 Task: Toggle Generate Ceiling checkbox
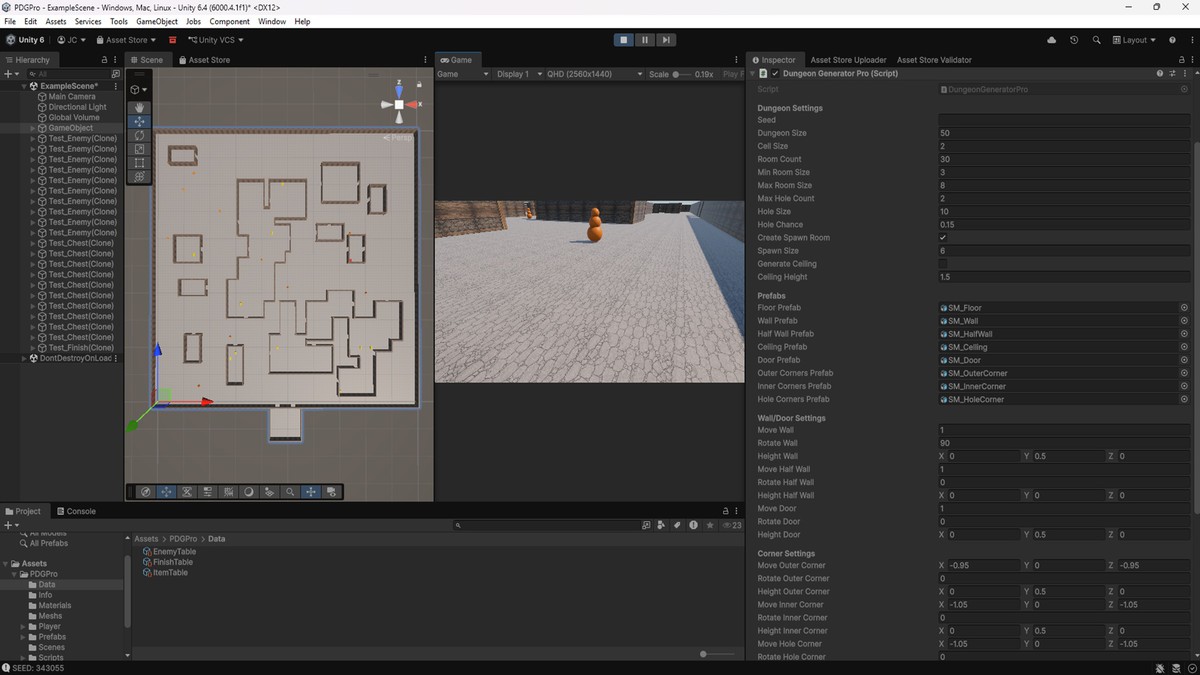coord(943,264)
